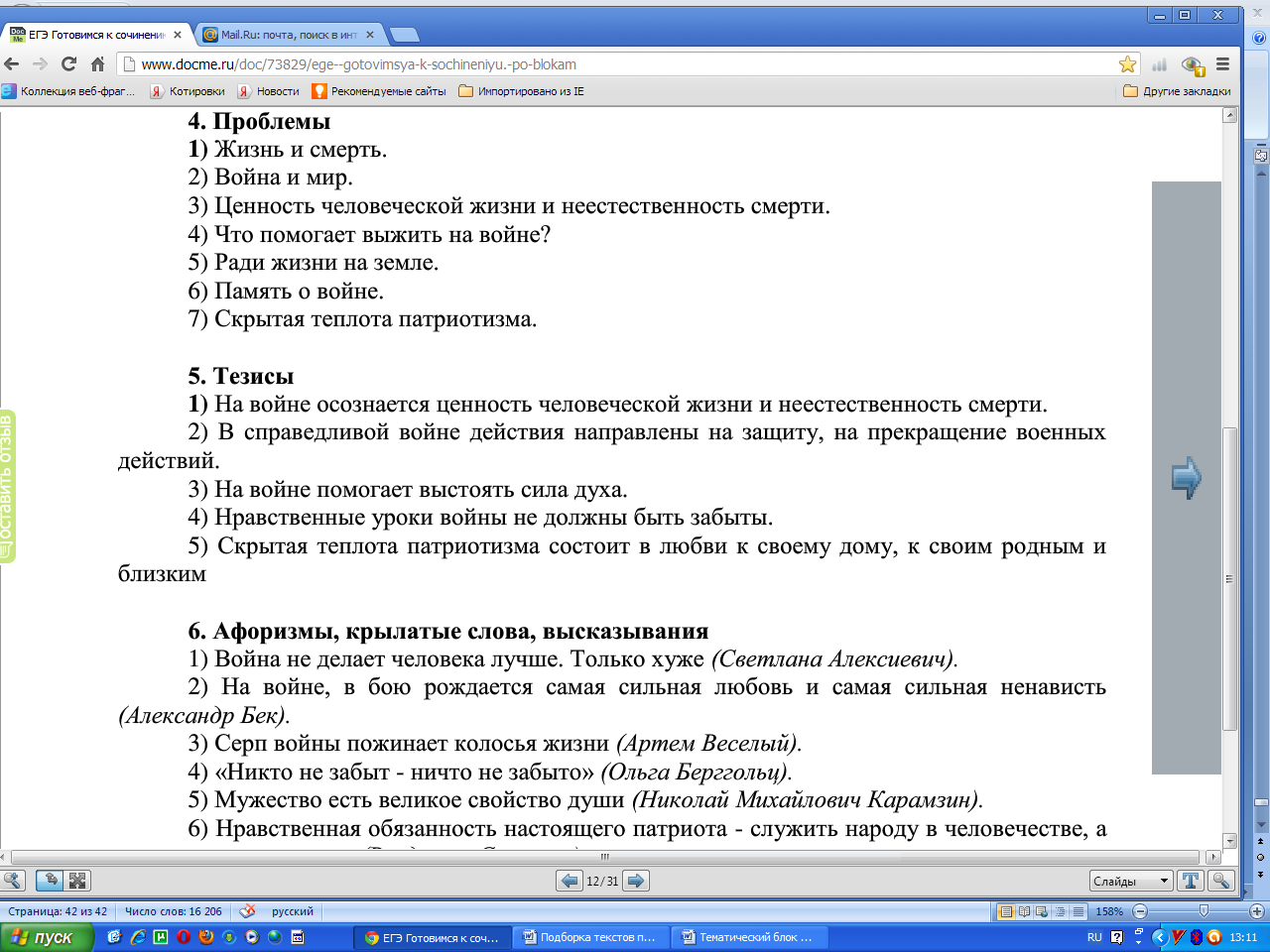The width and height of the screenshot is (1270, 952).
Task: Go back to the previous browser page
Action: click(x=12, y=64)
